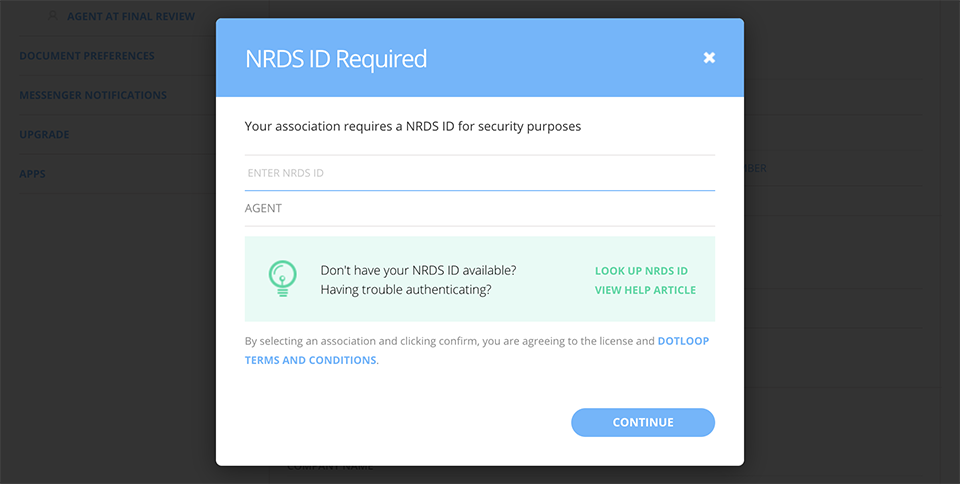Open Document Preferences in the sidebar
This screenshot has height=484, width=960.
tap(87, 56)
